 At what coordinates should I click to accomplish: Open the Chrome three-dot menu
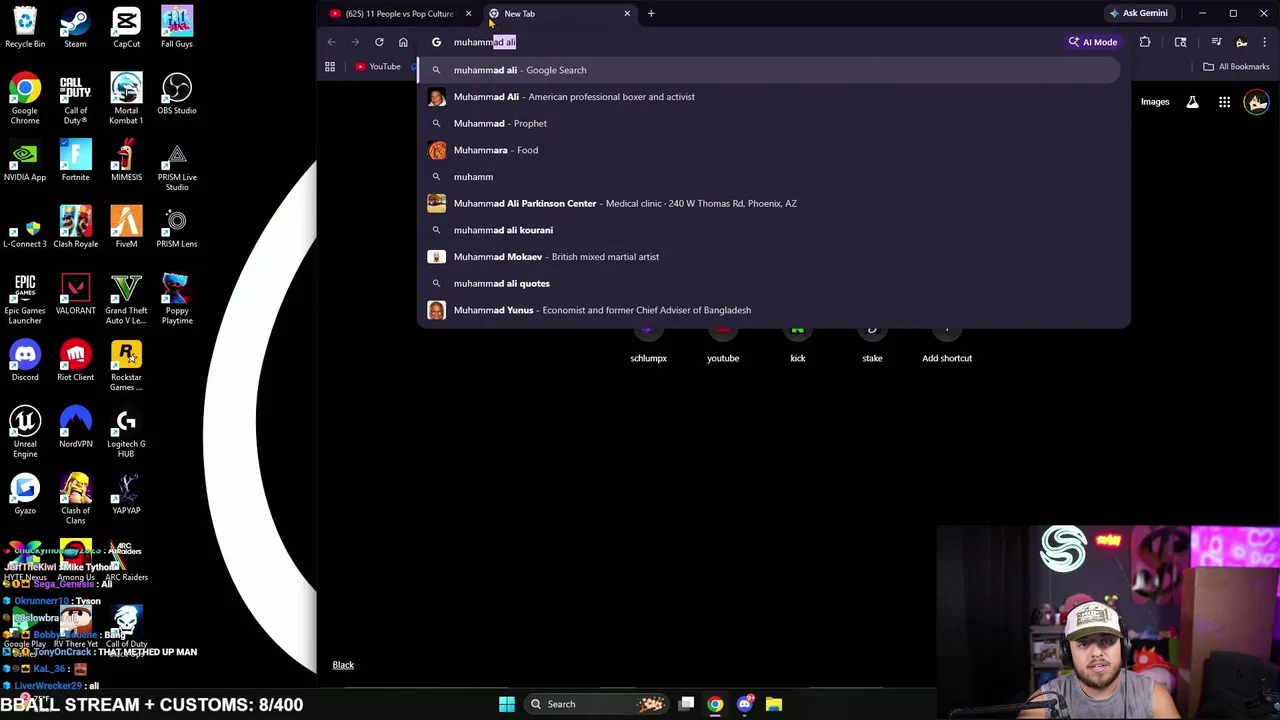(1265, 42)
